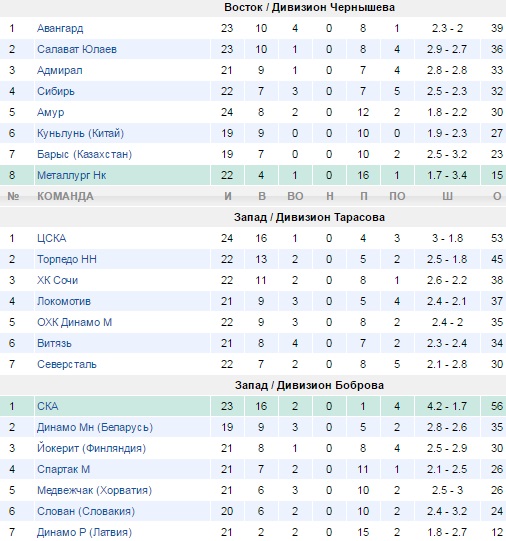Screen dimensions: 506x541
Task: Select the Сибирь team link
Action: pos(56,91)
